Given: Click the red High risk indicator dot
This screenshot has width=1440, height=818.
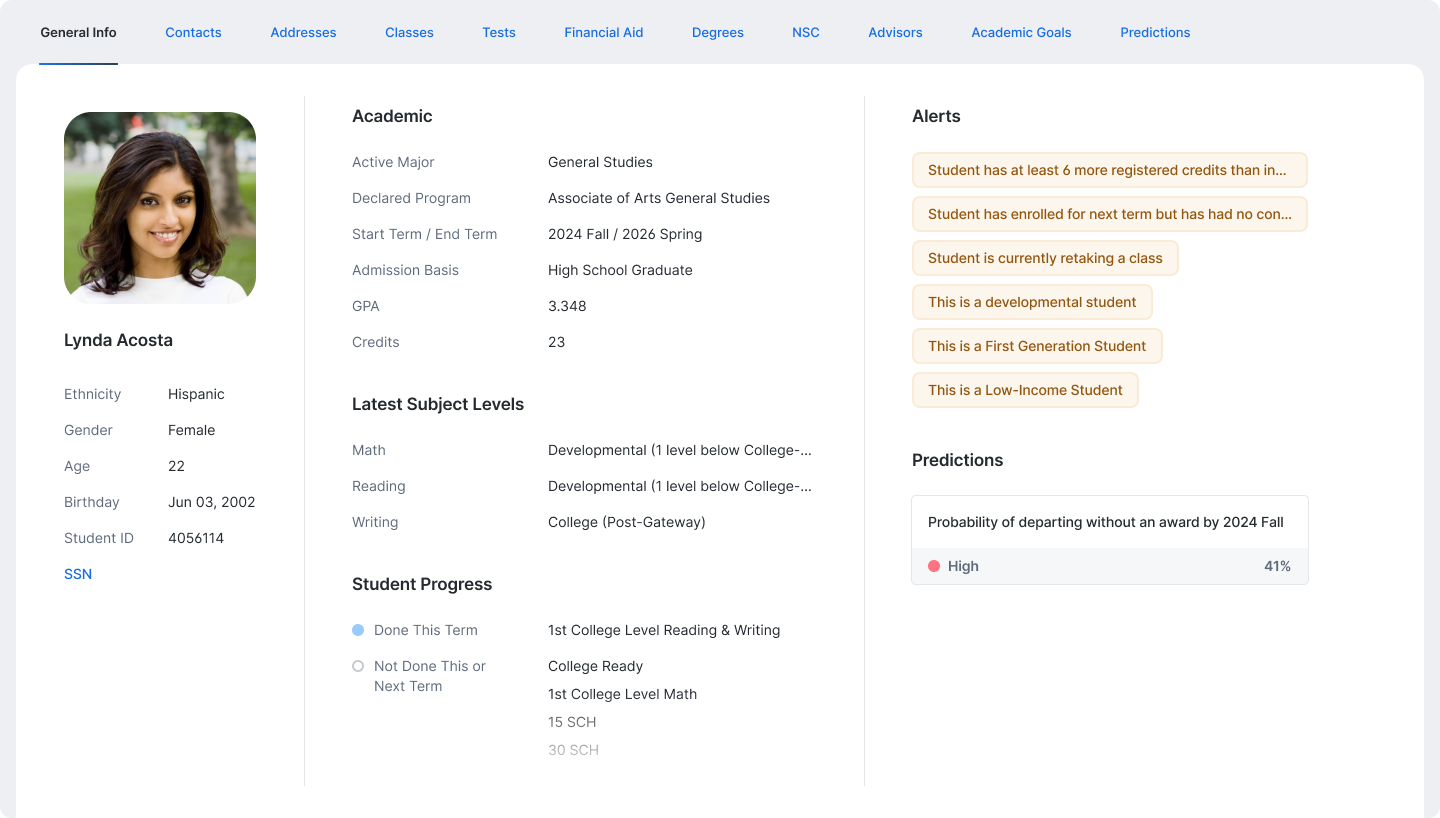Looking at the screenshot, I should tap(934, 566).
